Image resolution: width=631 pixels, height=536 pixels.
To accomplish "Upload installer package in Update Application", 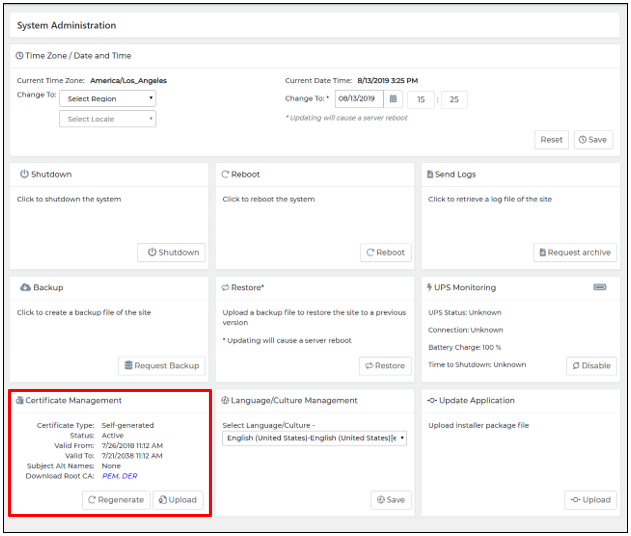I will point(590,499).
